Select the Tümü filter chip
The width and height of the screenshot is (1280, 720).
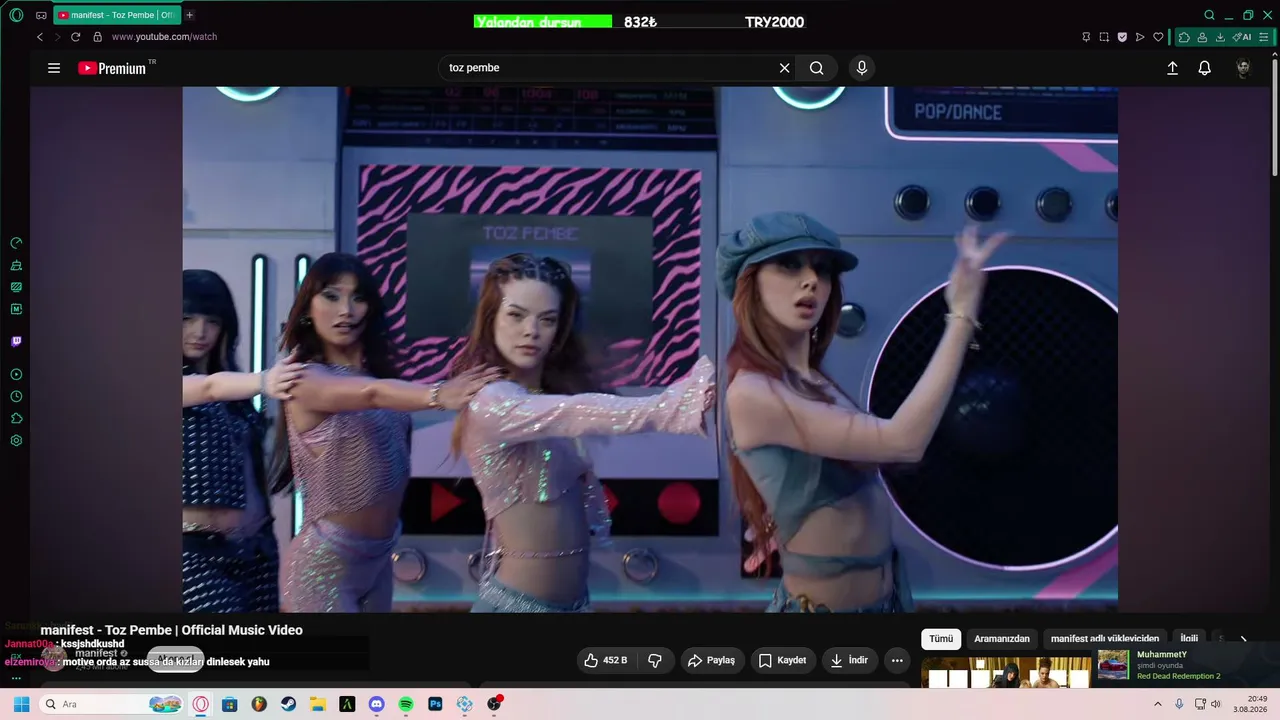[941, 639]
